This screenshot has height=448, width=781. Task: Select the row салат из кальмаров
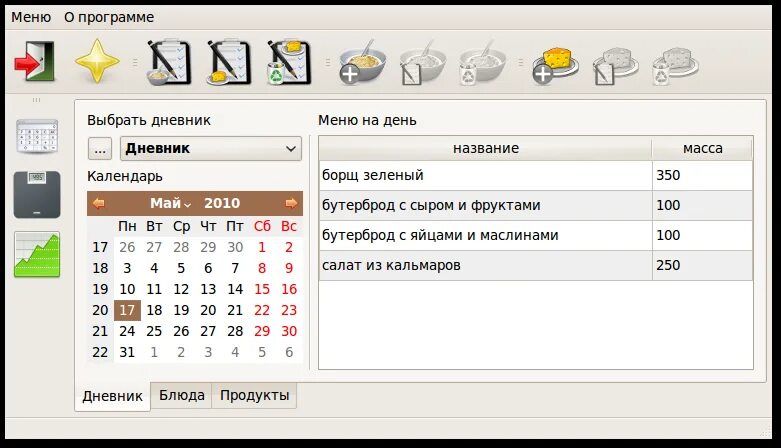coord(536,265)
